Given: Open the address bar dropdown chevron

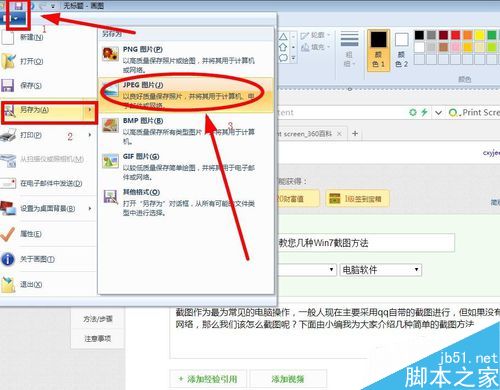Looking at the screenshot, I should [x=438, y=113].
